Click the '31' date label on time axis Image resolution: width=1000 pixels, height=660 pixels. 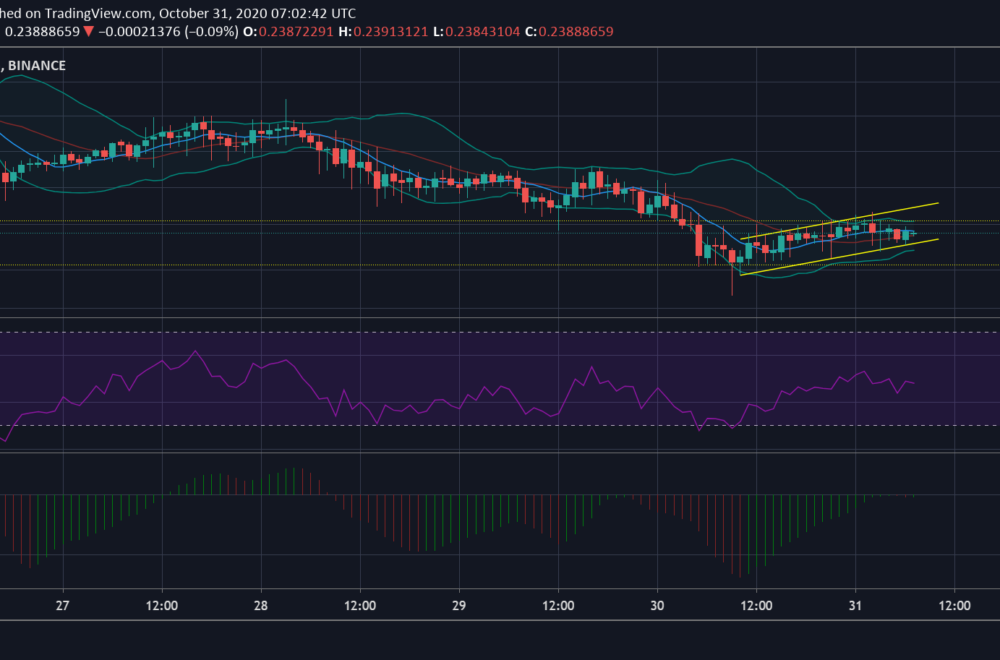tap(855, 605)
